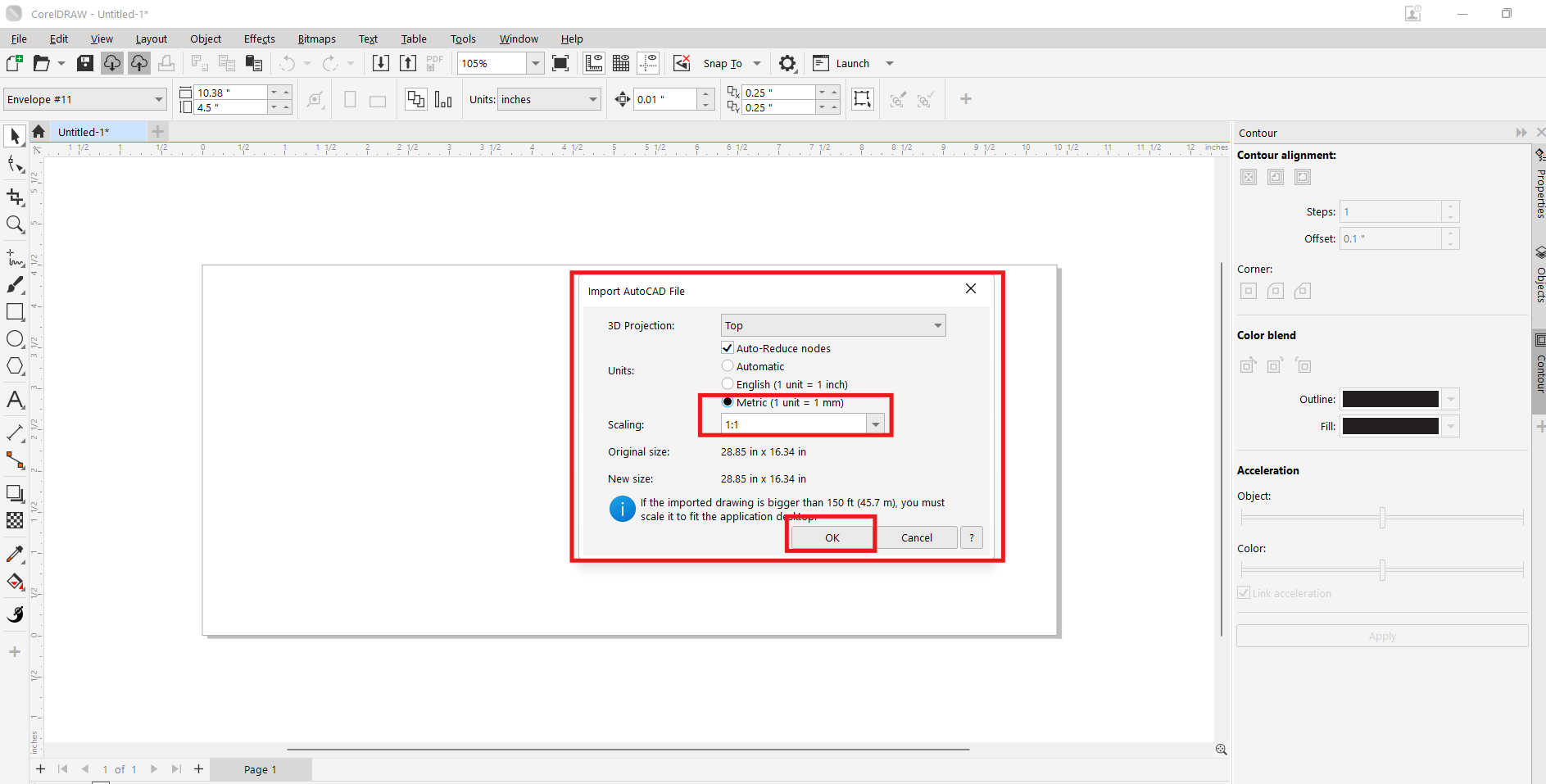Image resolution: width=1546 pixels, height=784 pixels.
Task: Select the Connector tool
Action: pos(15,460)
